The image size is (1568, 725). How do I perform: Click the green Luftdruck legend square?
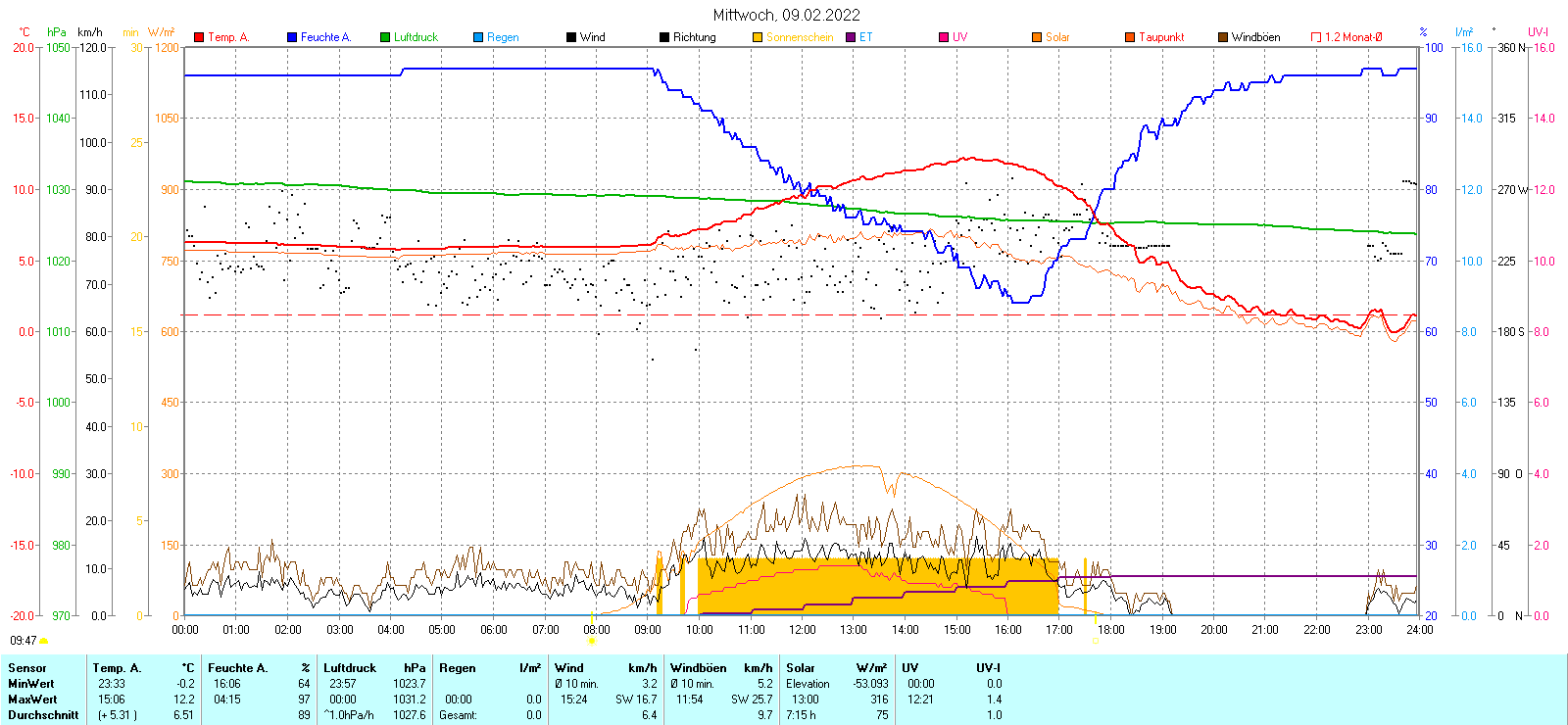(385, 37)
